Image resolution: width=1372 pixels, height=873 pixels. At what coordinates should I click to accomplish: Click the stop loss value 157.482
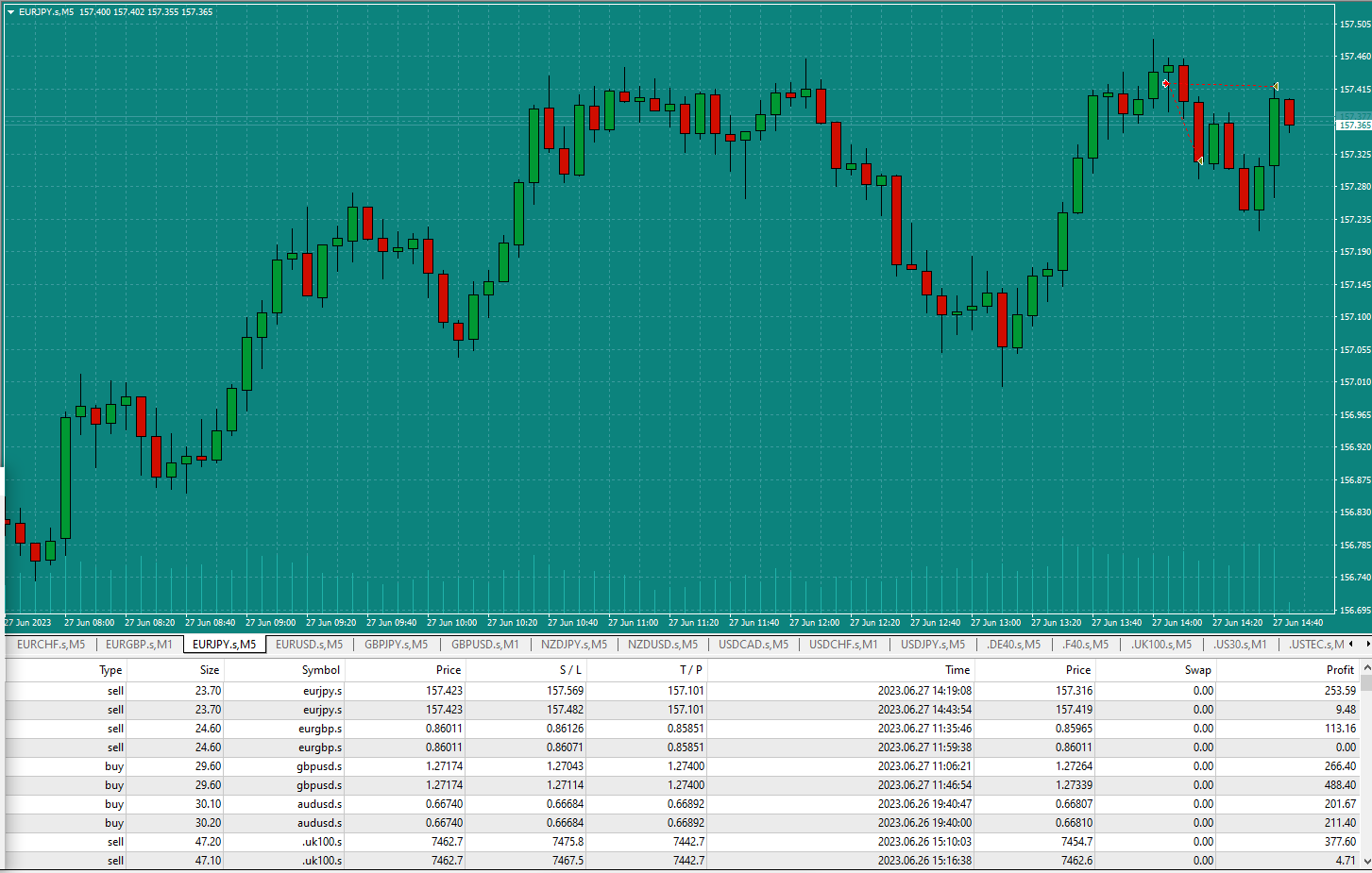point(565,710)
